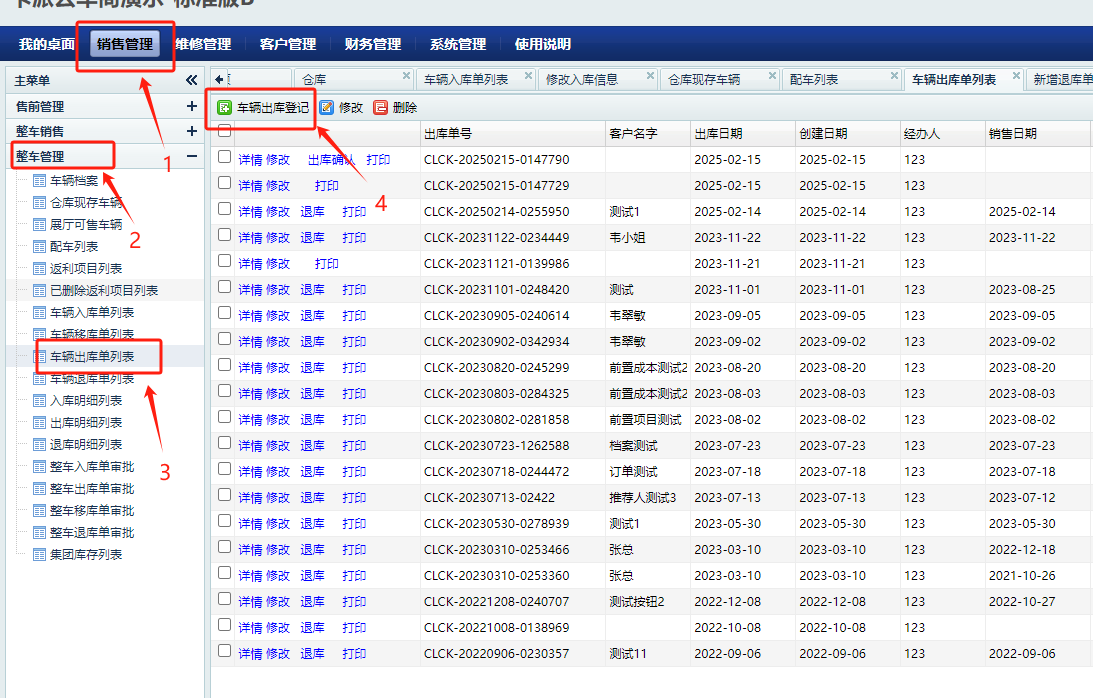Click the list icon beside 配车列表 in sidebar
This screenshot has height=698, width=1093.
point(40,246)
